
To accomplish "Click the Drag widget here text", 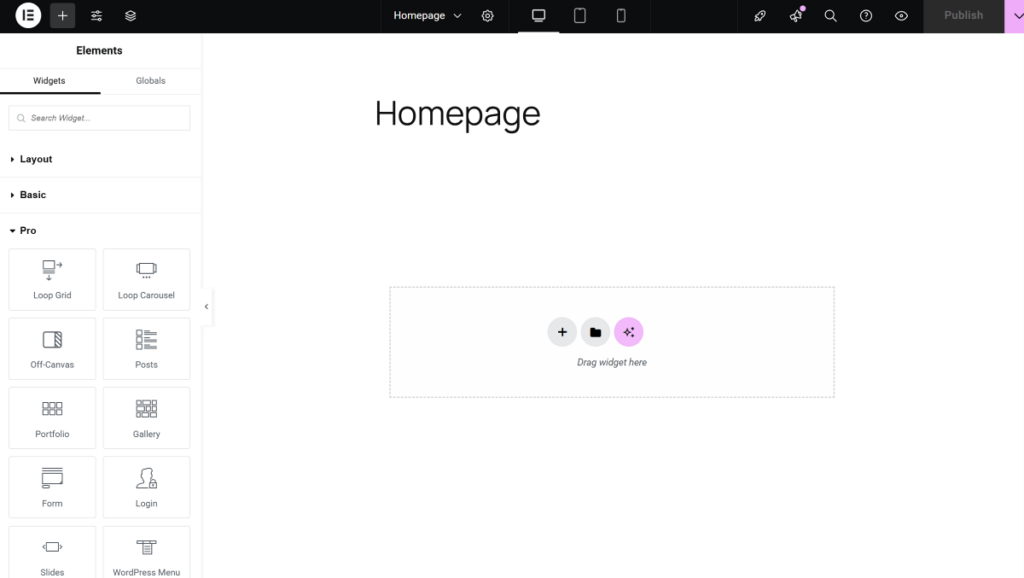I will coord(612,362).
